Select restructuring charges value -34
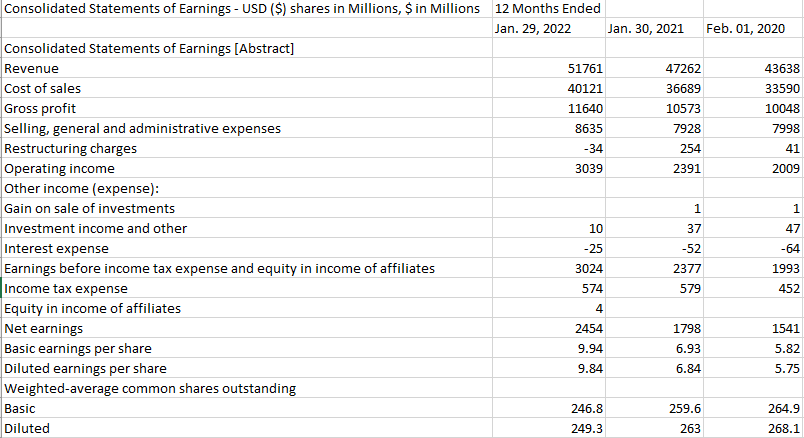804x438 pixels. (x=593, y=149)
